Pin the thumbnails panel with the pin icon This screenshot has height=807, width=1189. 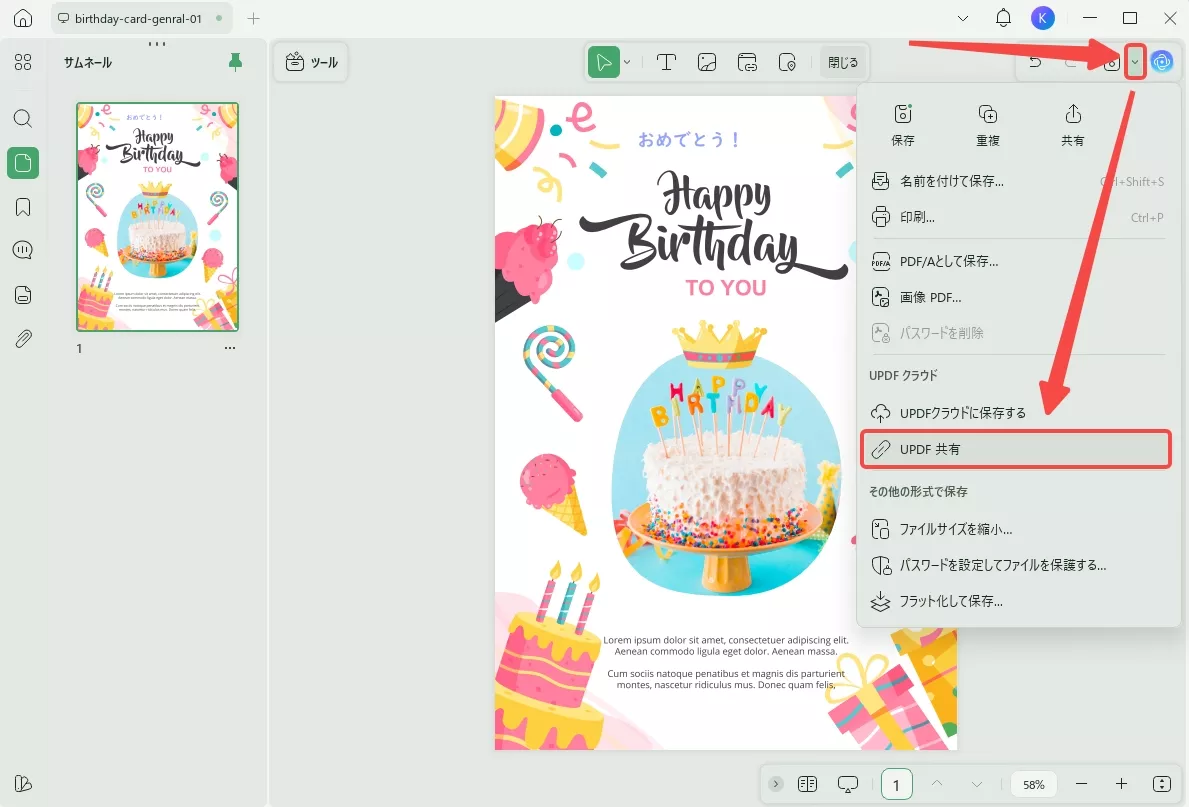coord(235,61)
